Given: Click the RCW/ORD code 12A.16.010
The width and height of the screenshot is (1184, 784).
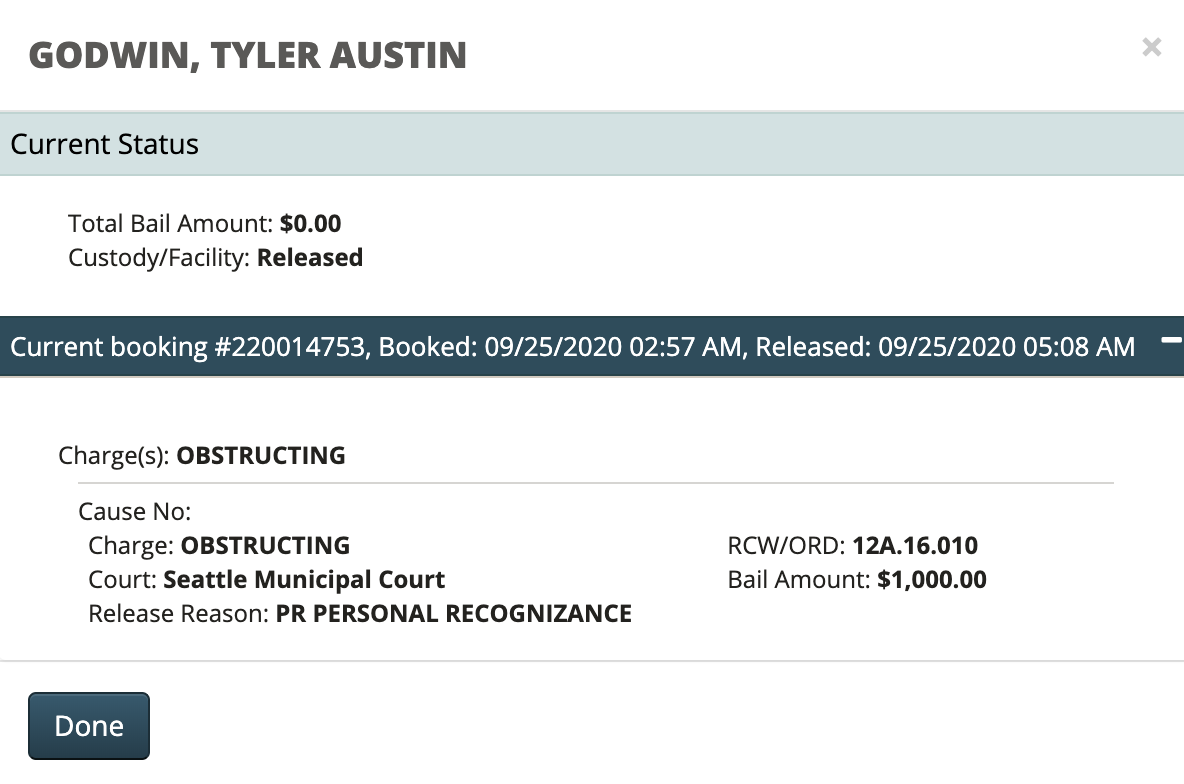Looking at the screenshot, I should [x=915, y=546].
